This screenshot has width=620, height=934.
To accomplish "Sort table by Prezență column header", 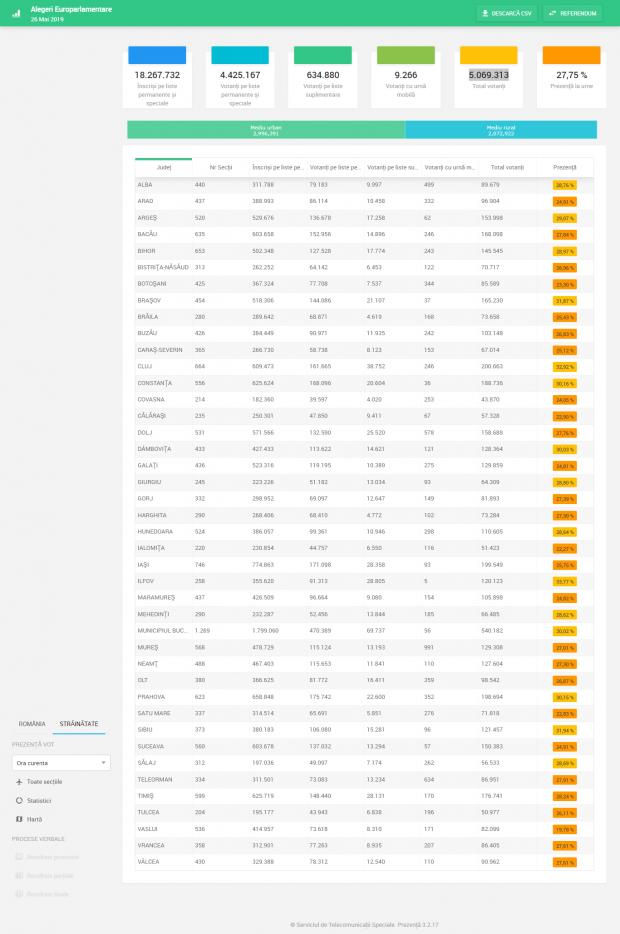I will coord(564,167).
